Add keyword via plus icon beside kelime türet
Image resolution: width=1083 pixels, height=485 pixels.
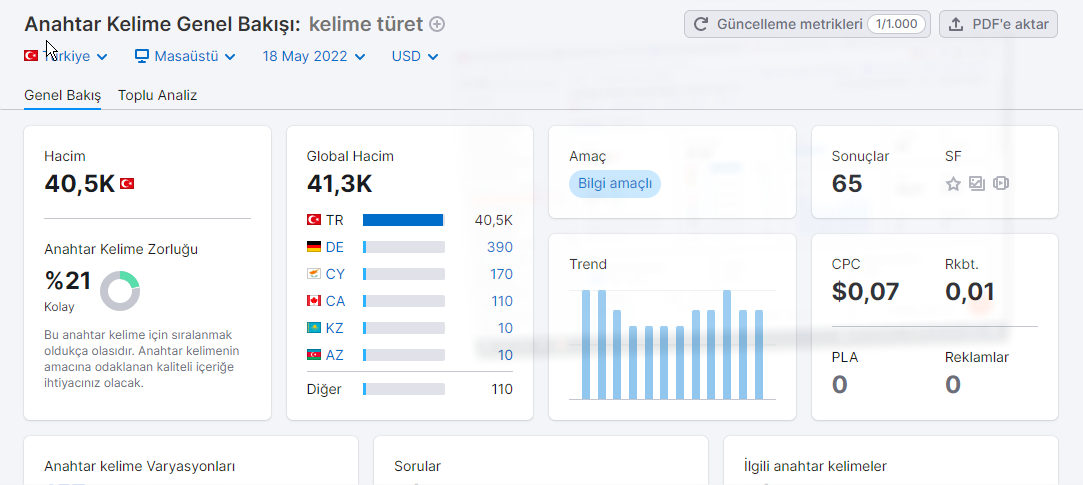click(x=437, y=24)
